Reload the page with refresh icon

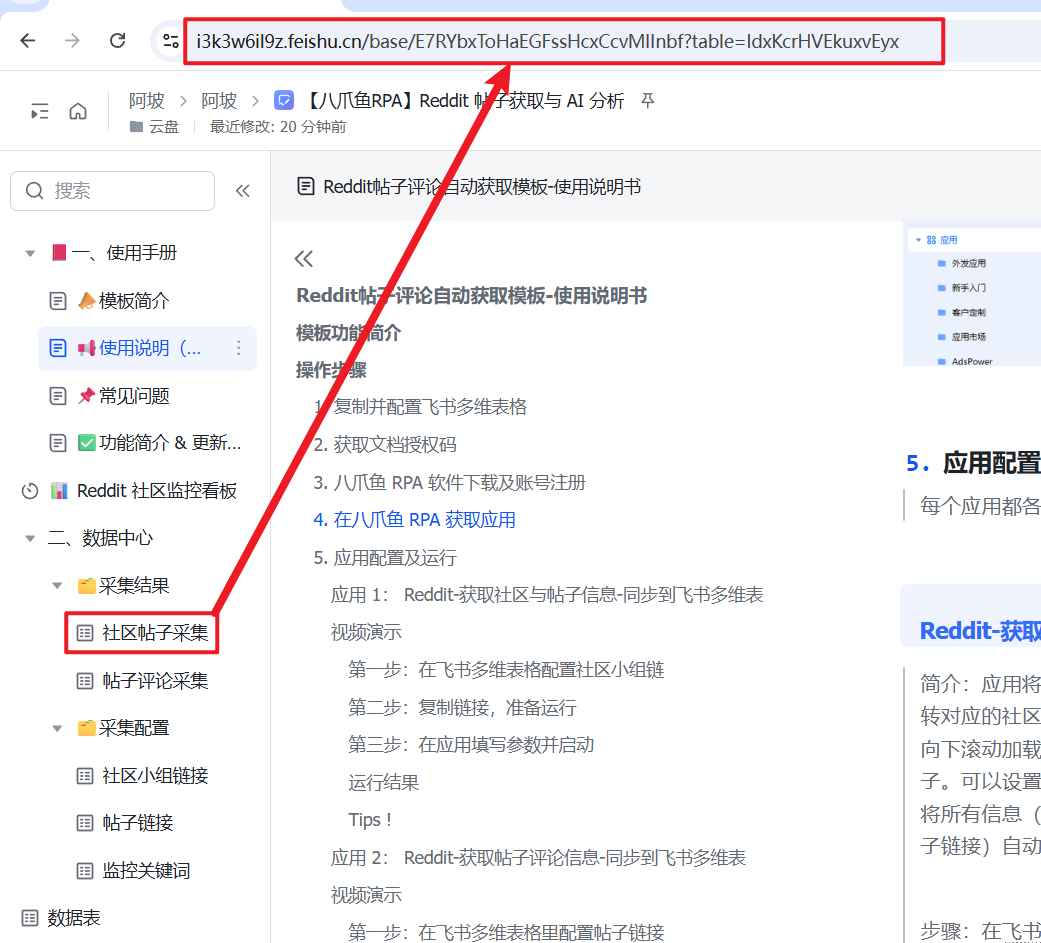tap(117, 41)
